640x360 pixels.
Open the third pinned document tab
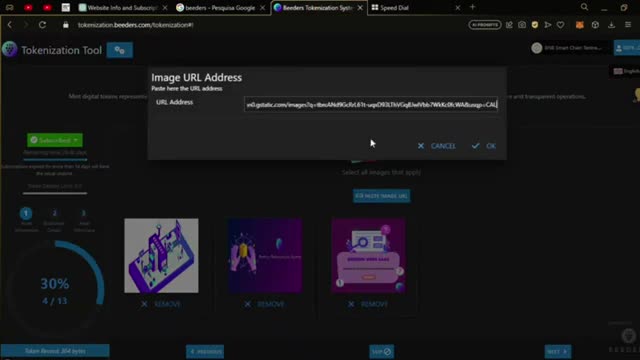[66, 7]
